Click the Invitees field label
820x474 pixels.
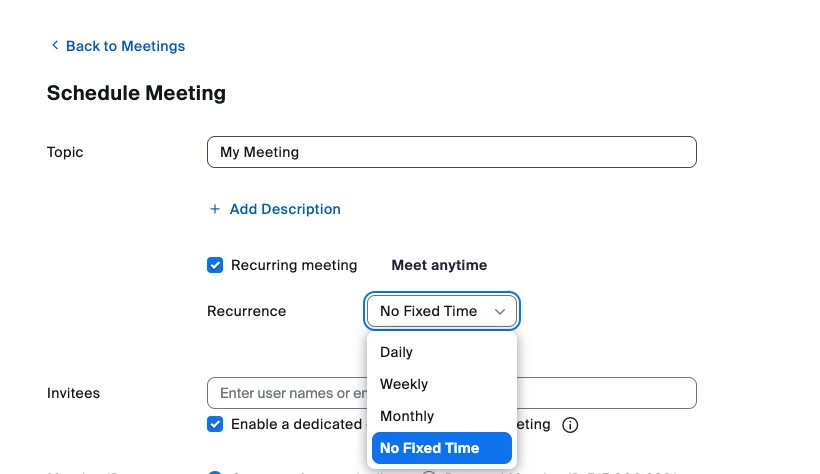tap(73, 393)
